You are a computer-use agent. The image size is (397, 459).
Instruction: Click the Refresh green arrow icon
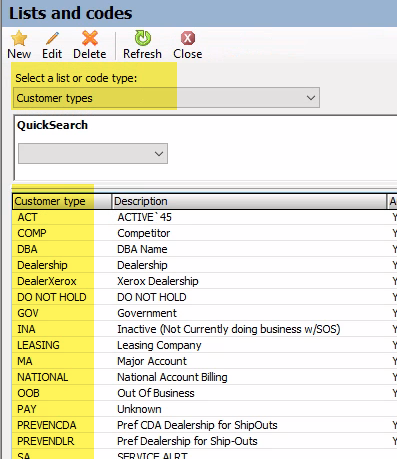point(143,38)
